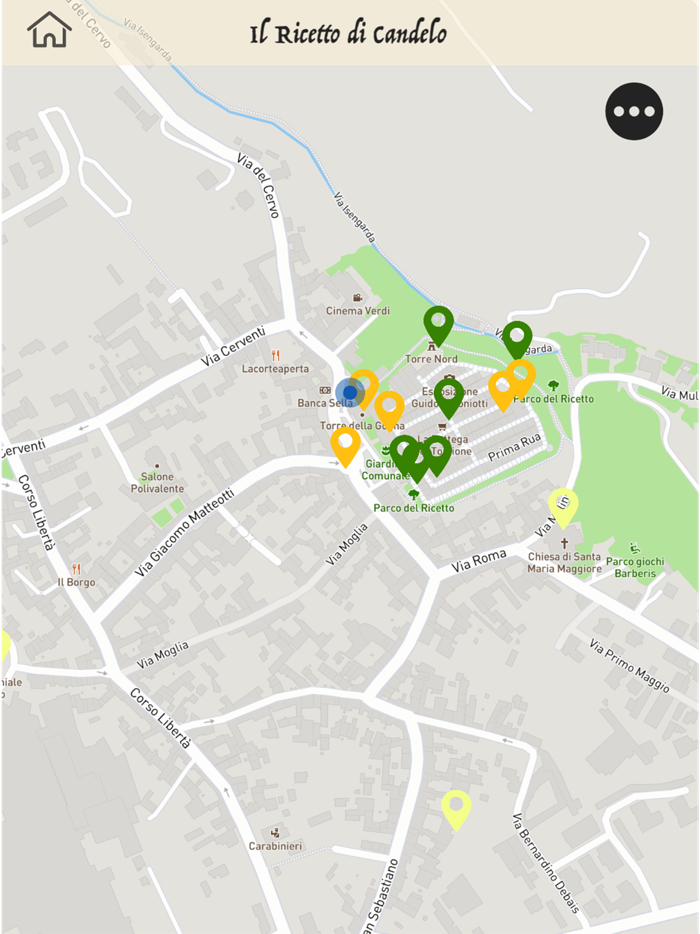Select the orange pin beside Parco del Ricetto label

tap(521, 379)
